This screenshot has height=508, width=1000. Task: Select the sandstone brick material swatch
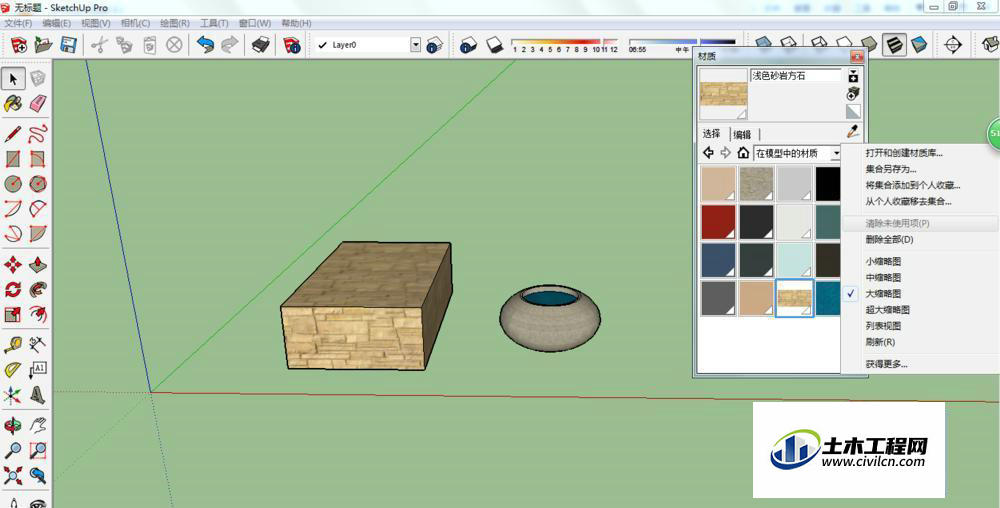(x=794, y=298)
